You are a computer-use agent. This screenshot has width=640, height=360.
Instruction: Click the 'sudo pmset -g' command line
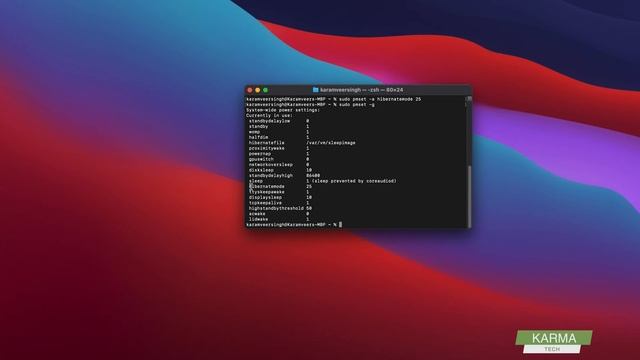point(356,104)
